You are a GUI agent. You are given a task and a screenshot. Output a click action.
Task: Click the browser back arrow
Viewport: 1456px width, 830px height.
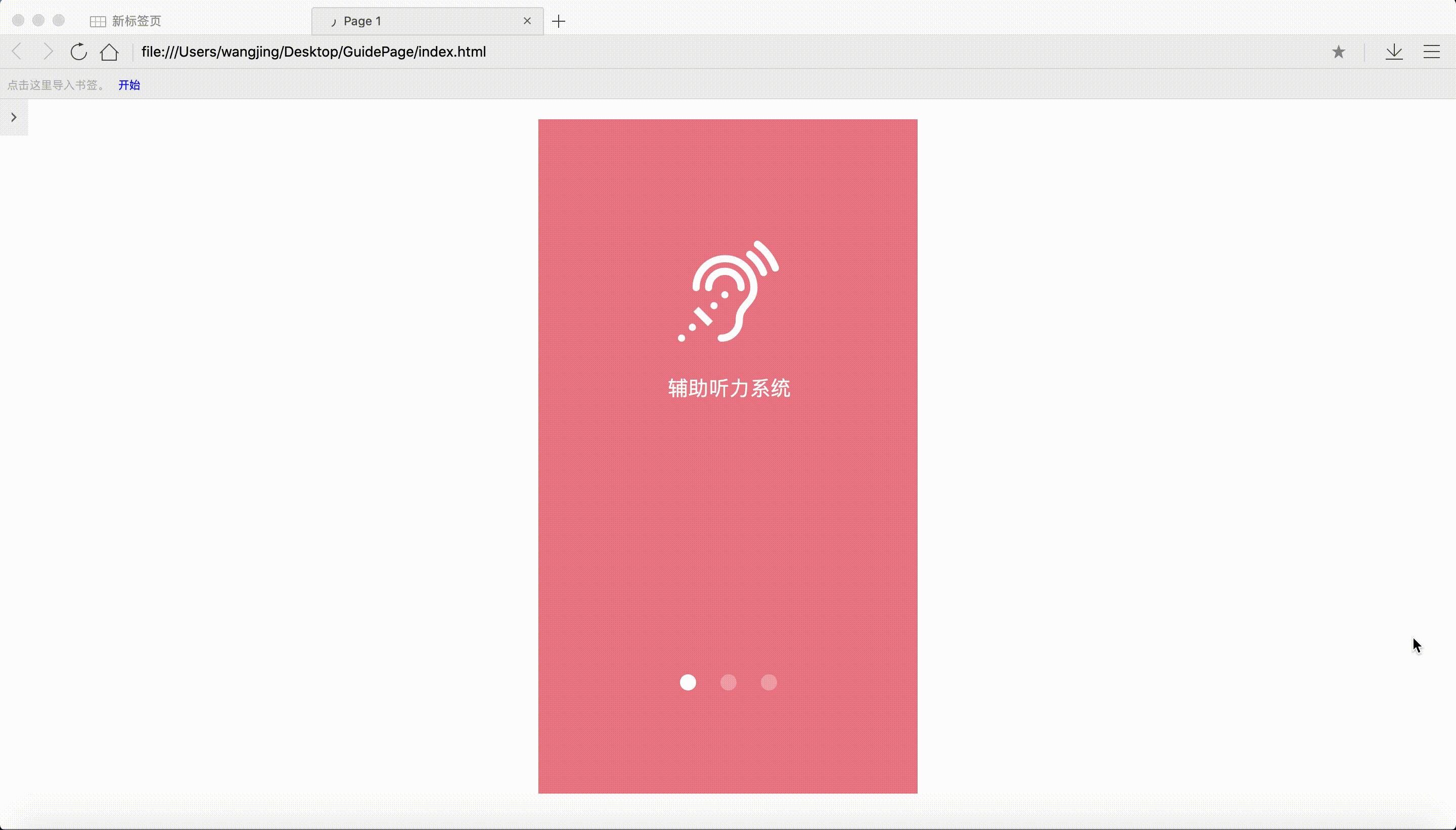(17, 52)
